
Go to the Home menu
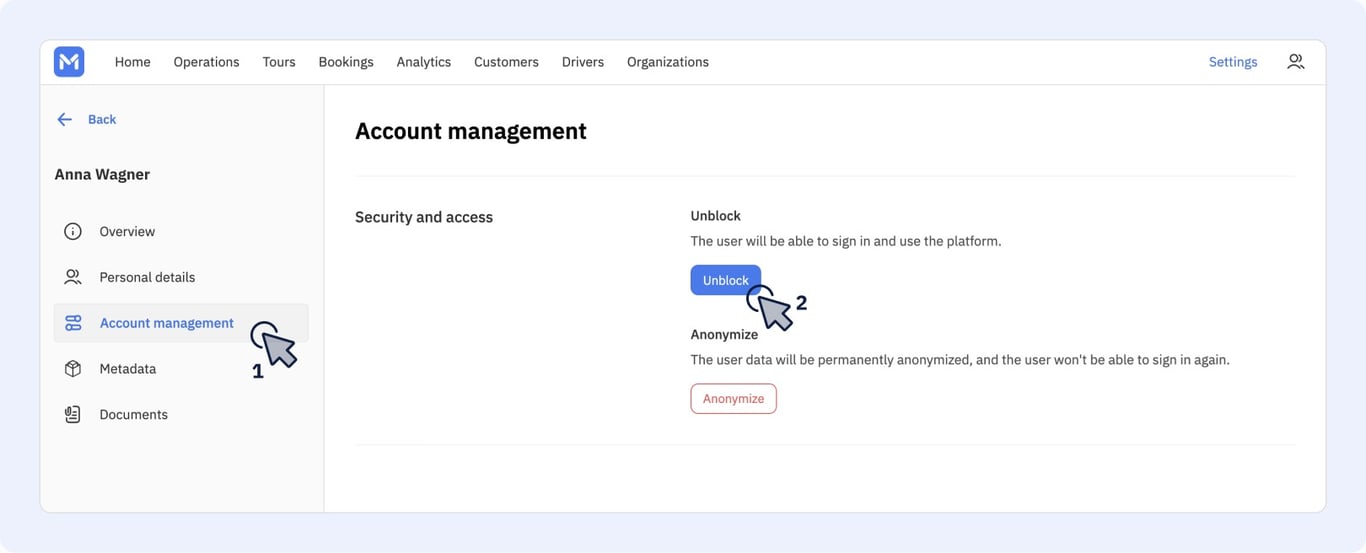[x=132, y=62]
